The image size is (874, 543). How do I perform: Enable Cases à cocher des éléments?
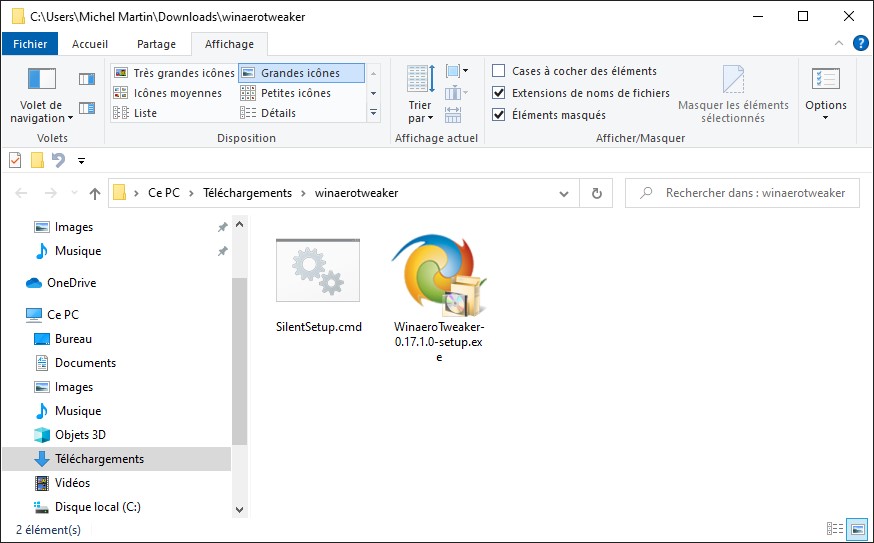(499, 71)
